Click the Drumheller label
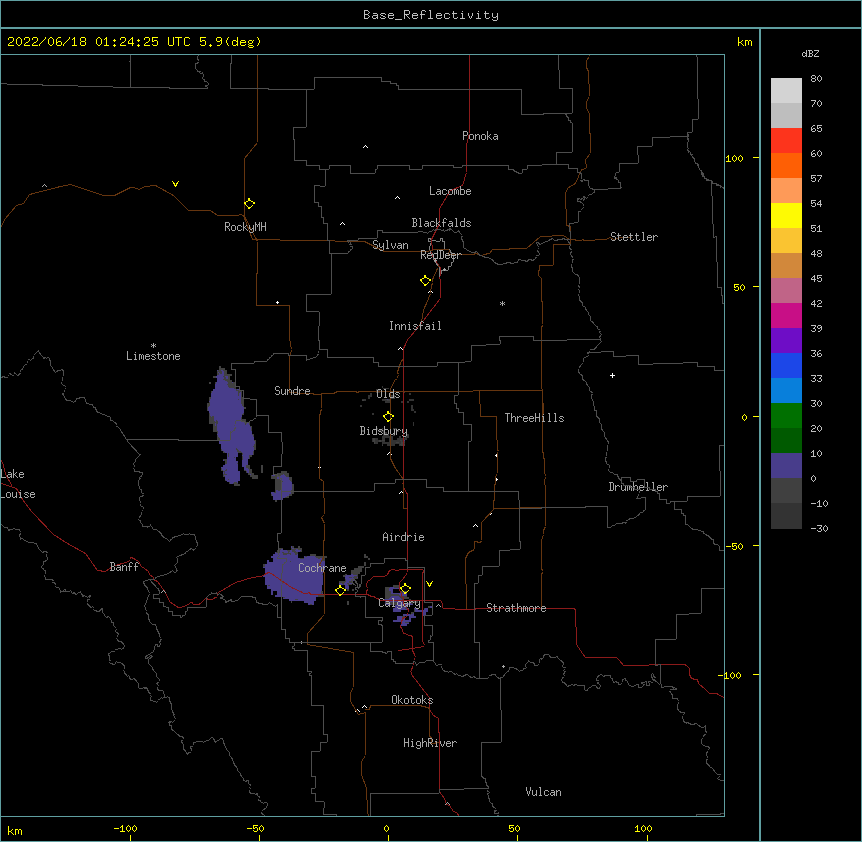 click(638, 487)
